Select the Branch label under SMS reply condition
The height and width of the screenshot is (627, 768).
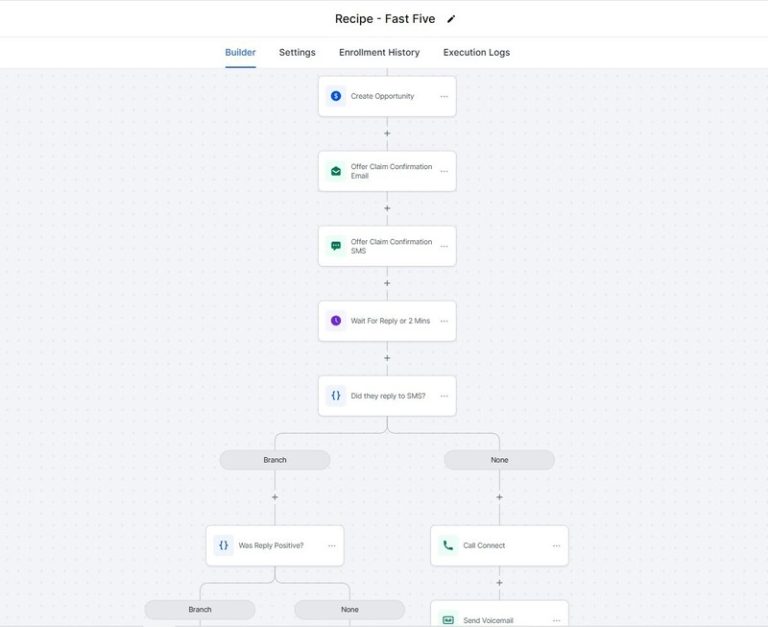pos(275,460)
